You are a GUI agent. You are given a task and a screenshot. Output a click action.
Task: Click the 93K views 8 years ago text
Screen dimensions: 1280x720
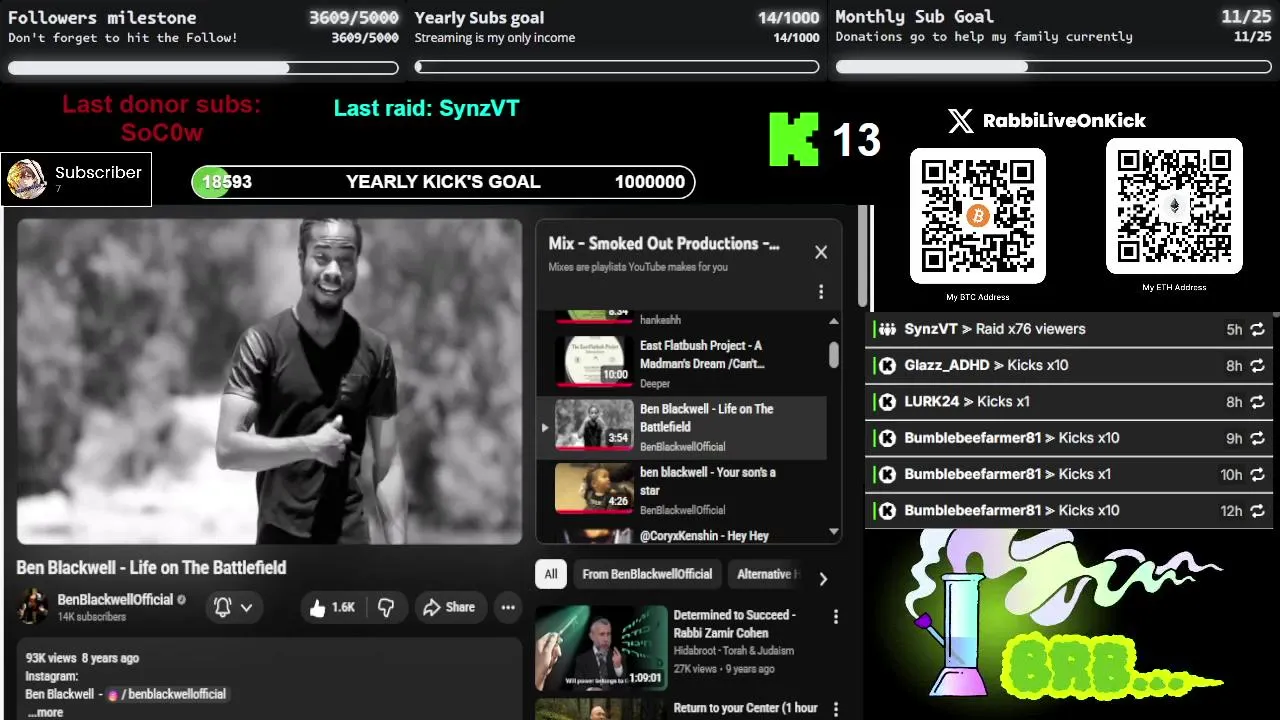(82, 658)
